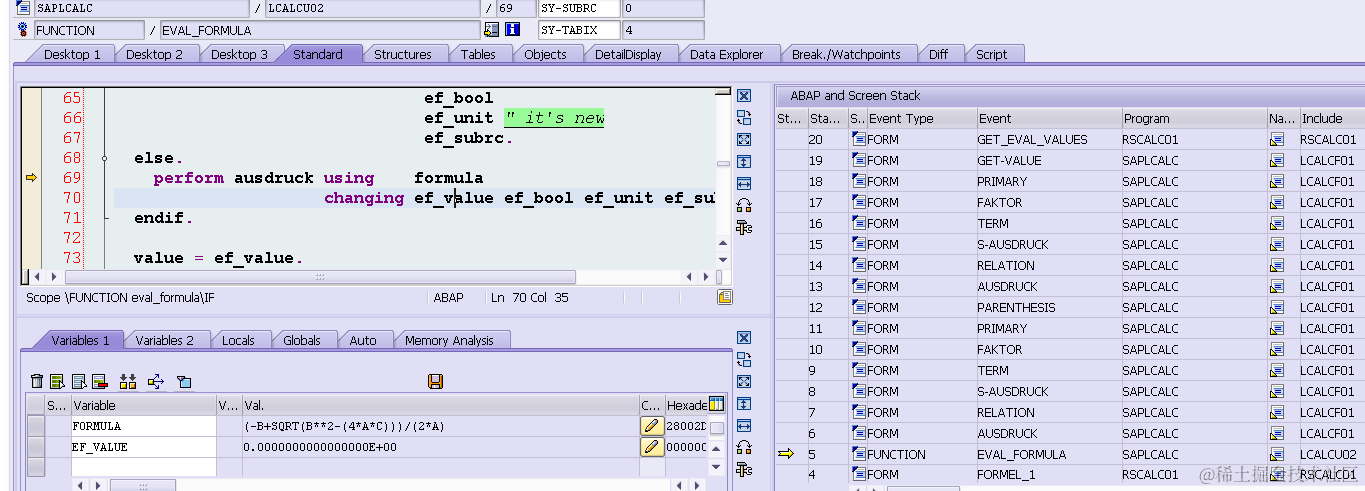Open the variables table column configuration icon

(x=716, y=404)
